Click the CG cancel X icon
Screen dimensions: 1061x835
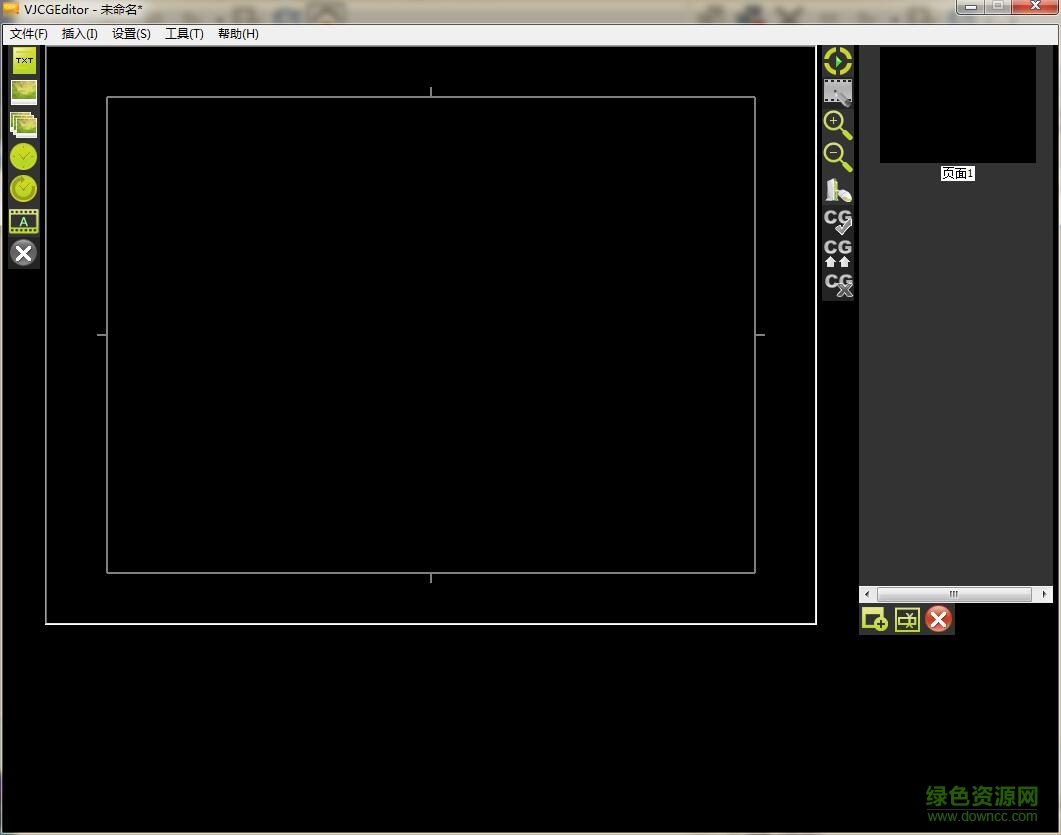tap(838, 285)
